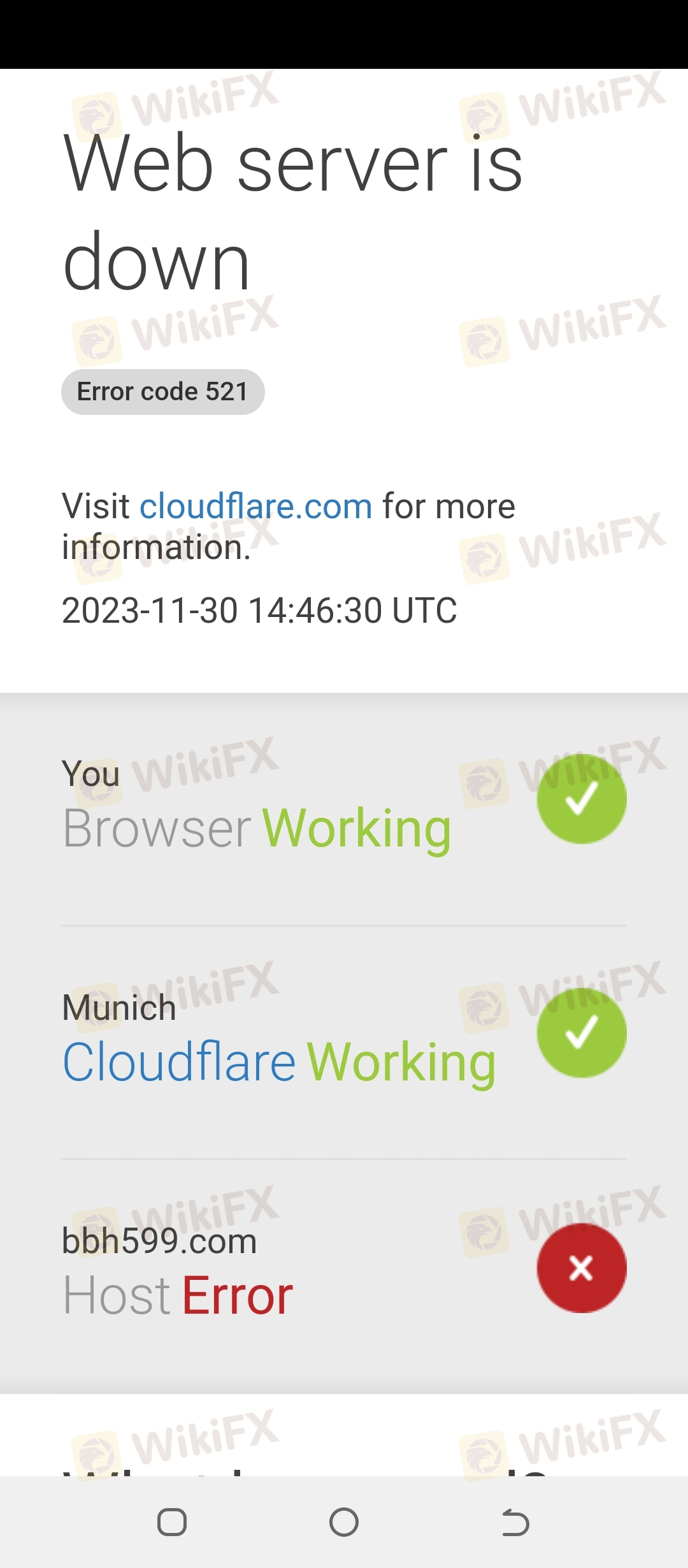The image size is (688, 1568).
Task: Tap the gray Host label
Action: [x=117, y=1296]
